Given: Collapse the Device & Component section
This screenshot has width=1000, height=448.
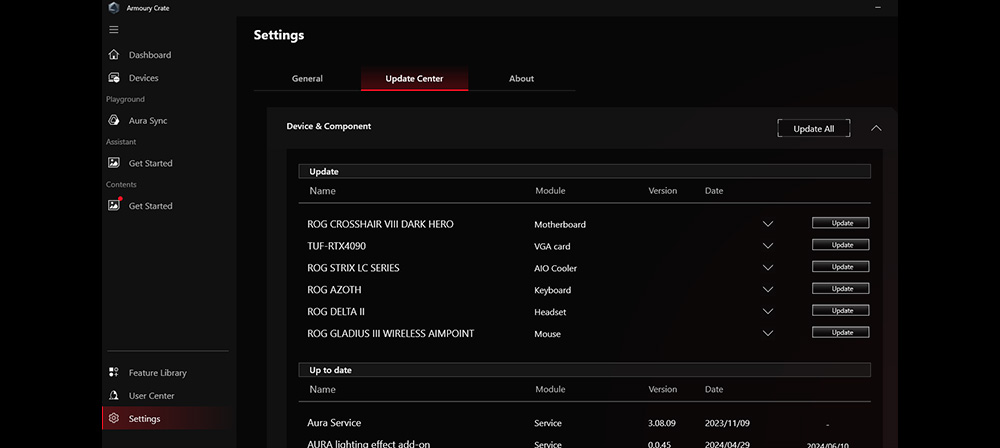Looking at the screenshot, I should pos(876,128).
